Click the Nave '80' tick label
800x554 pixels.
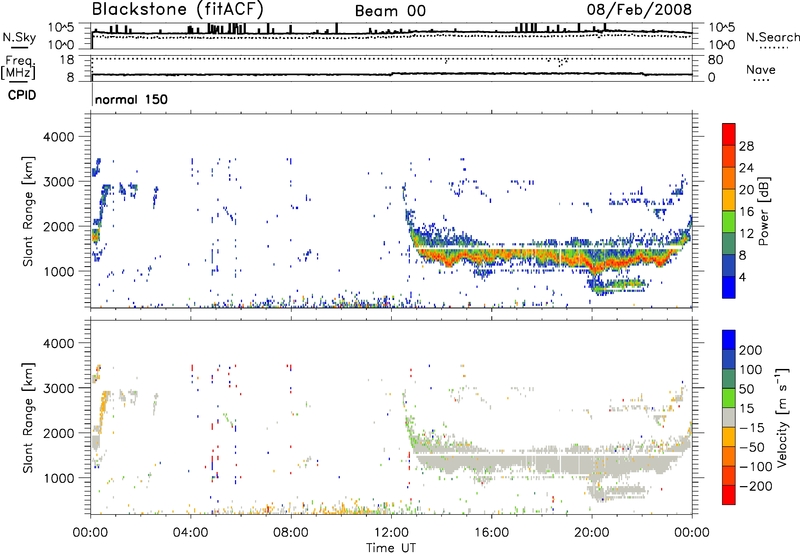tap(715, 60)
